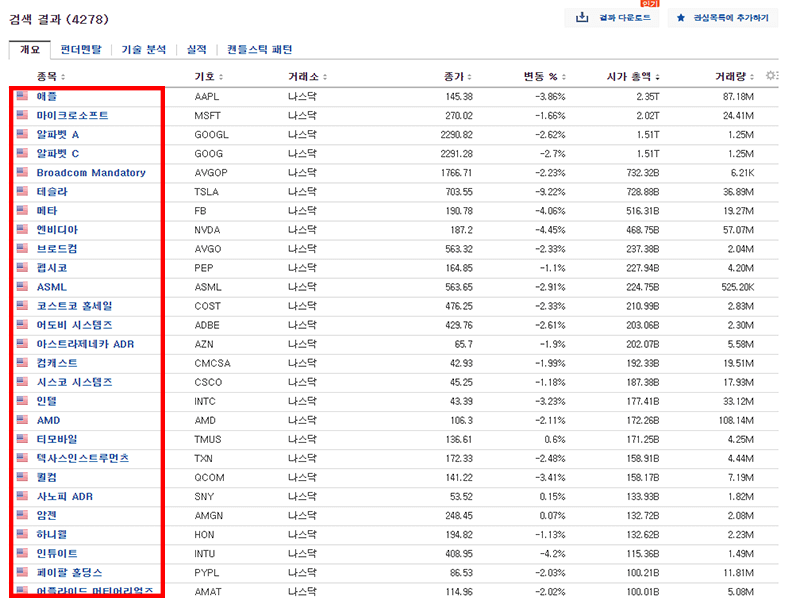Image resolution: width=800 pixels, height=600 pixels.
Task: Switch to the 기술 분석 tab
Action: tap(144, 49)
